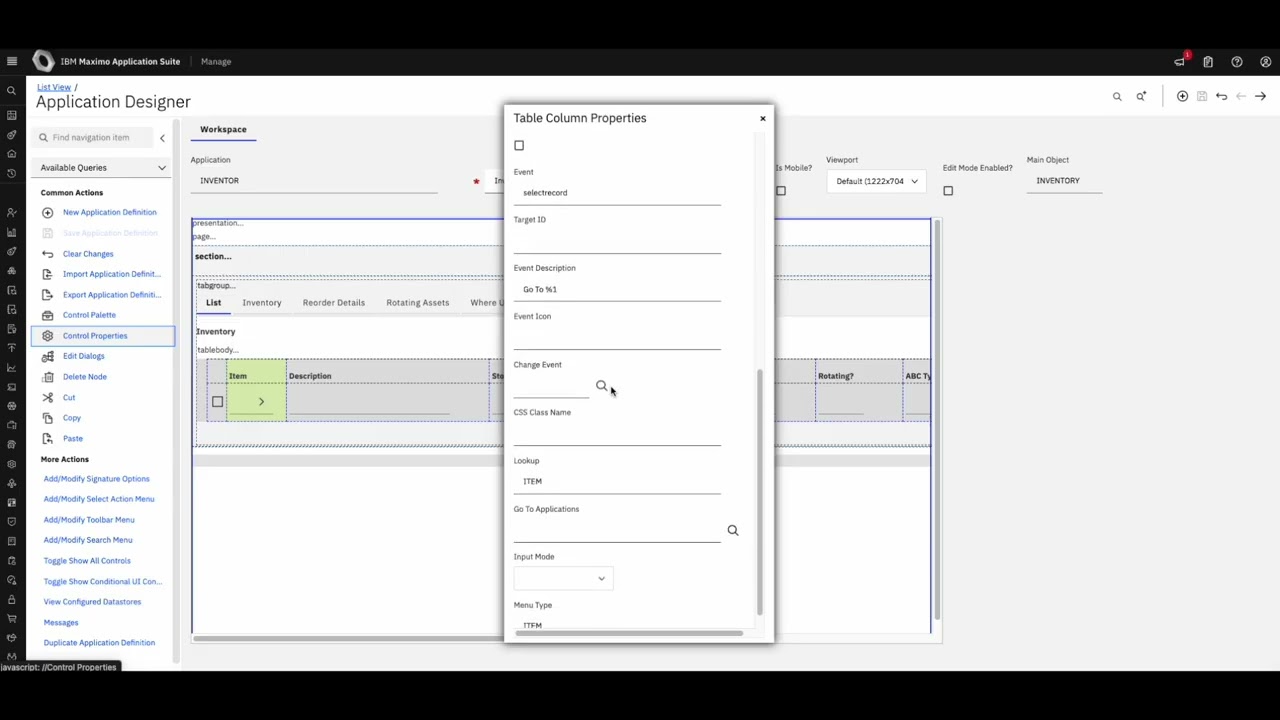The width and height of the screenshot is (1280, 720).
Task: Click the Manage header item
Action: pos(216,62)
